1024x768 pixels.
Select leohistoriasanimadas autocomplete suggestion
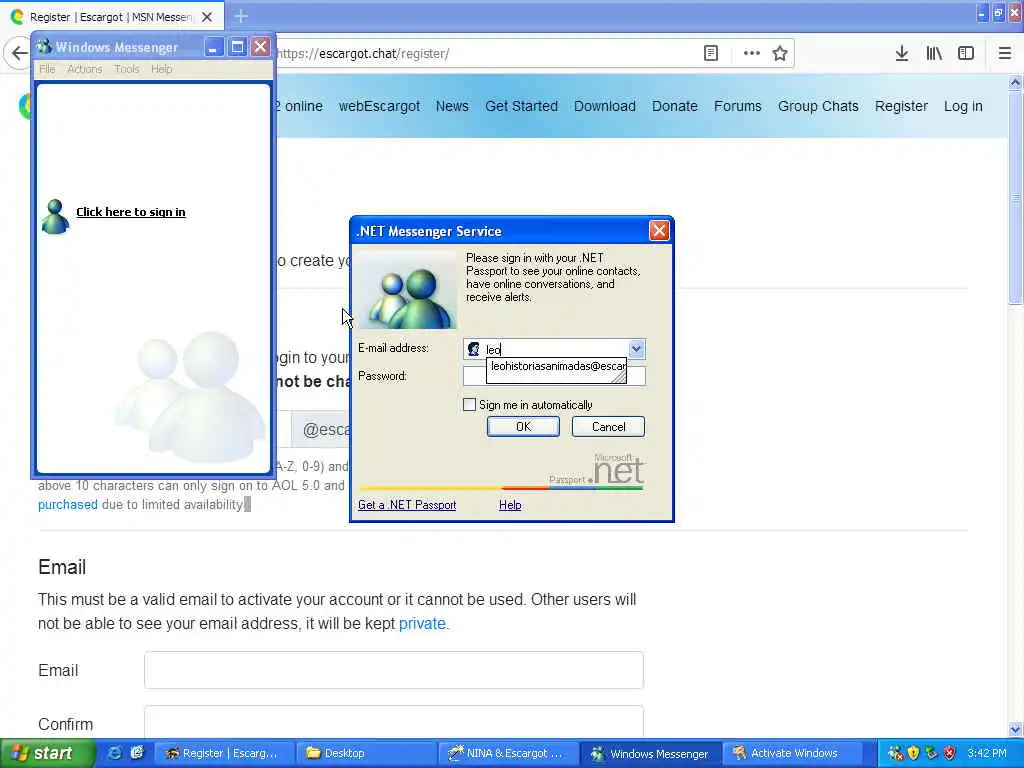click(x=556, y=366)
